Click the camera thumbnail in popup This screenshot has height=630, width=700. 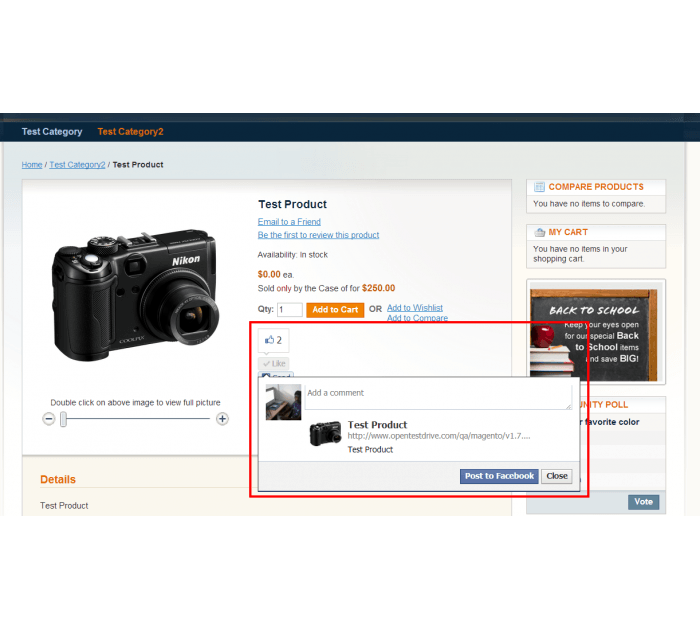(x=325, y=434)
